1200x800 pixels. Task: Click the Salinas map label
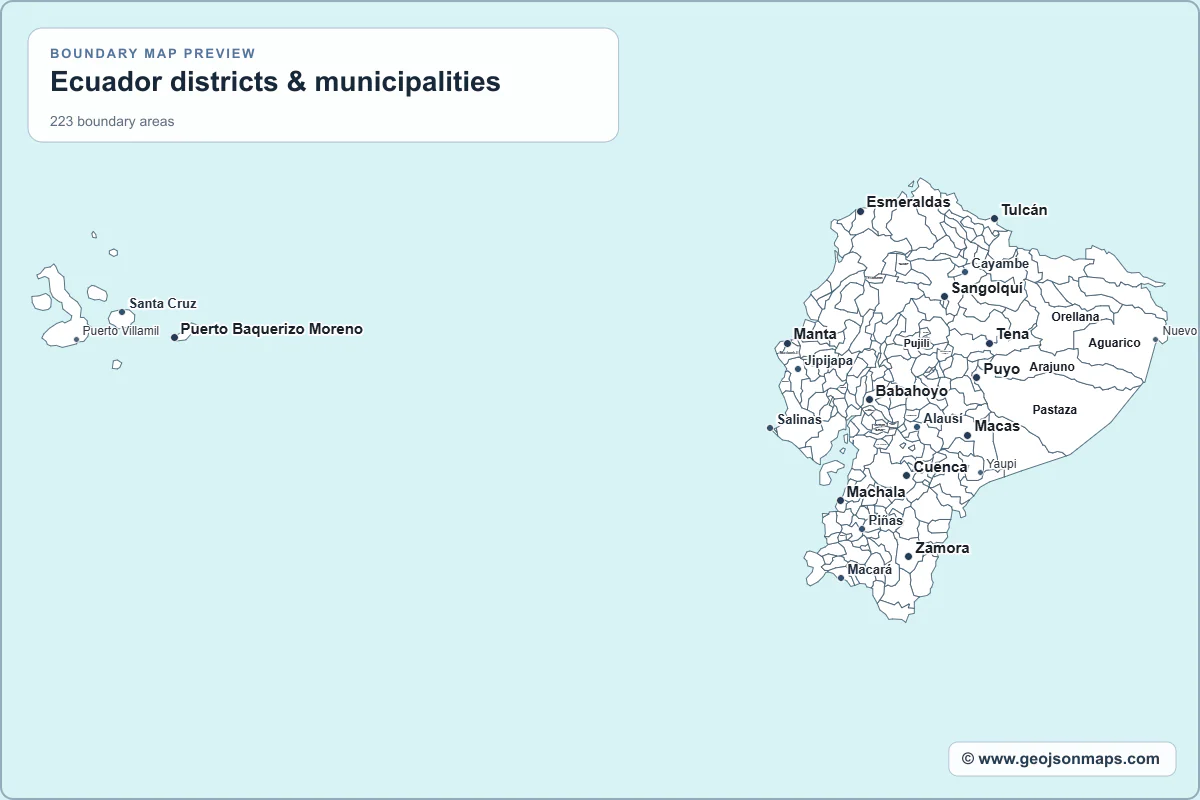(x=799, y=420)
